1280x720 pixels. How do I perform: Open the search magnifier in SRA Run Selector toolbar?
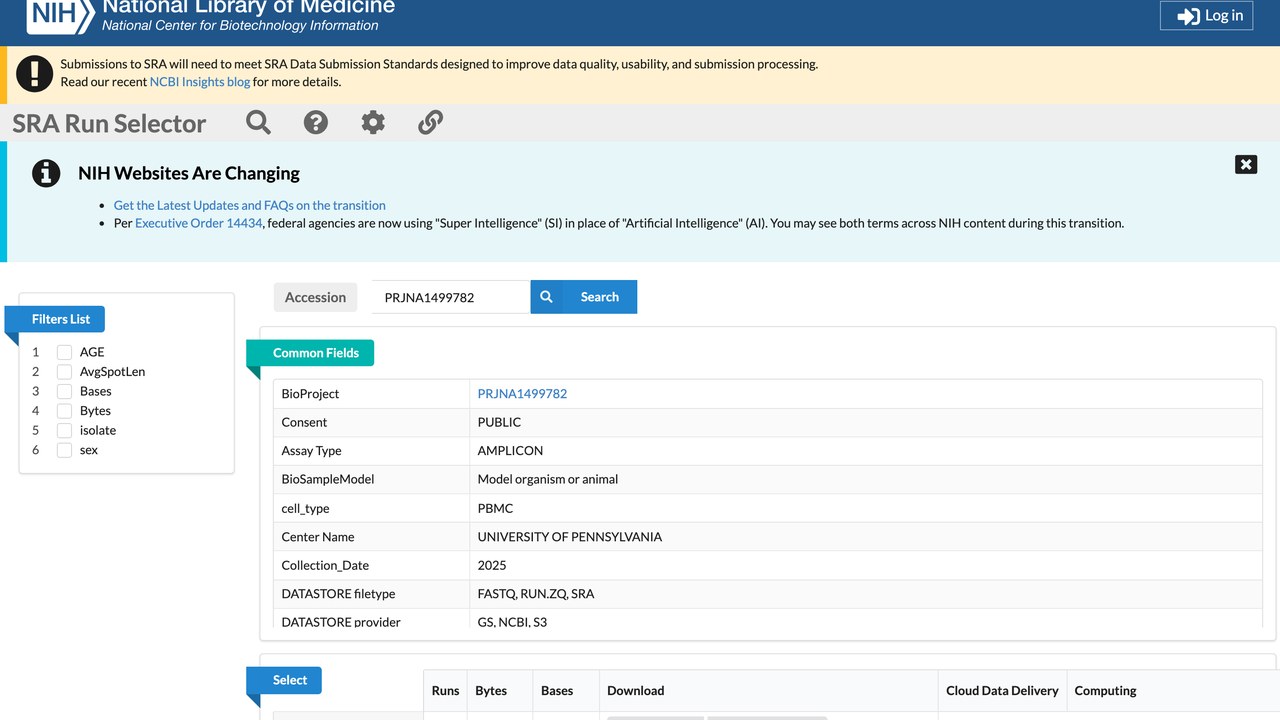pyautogui.click(x=258, y=123)
